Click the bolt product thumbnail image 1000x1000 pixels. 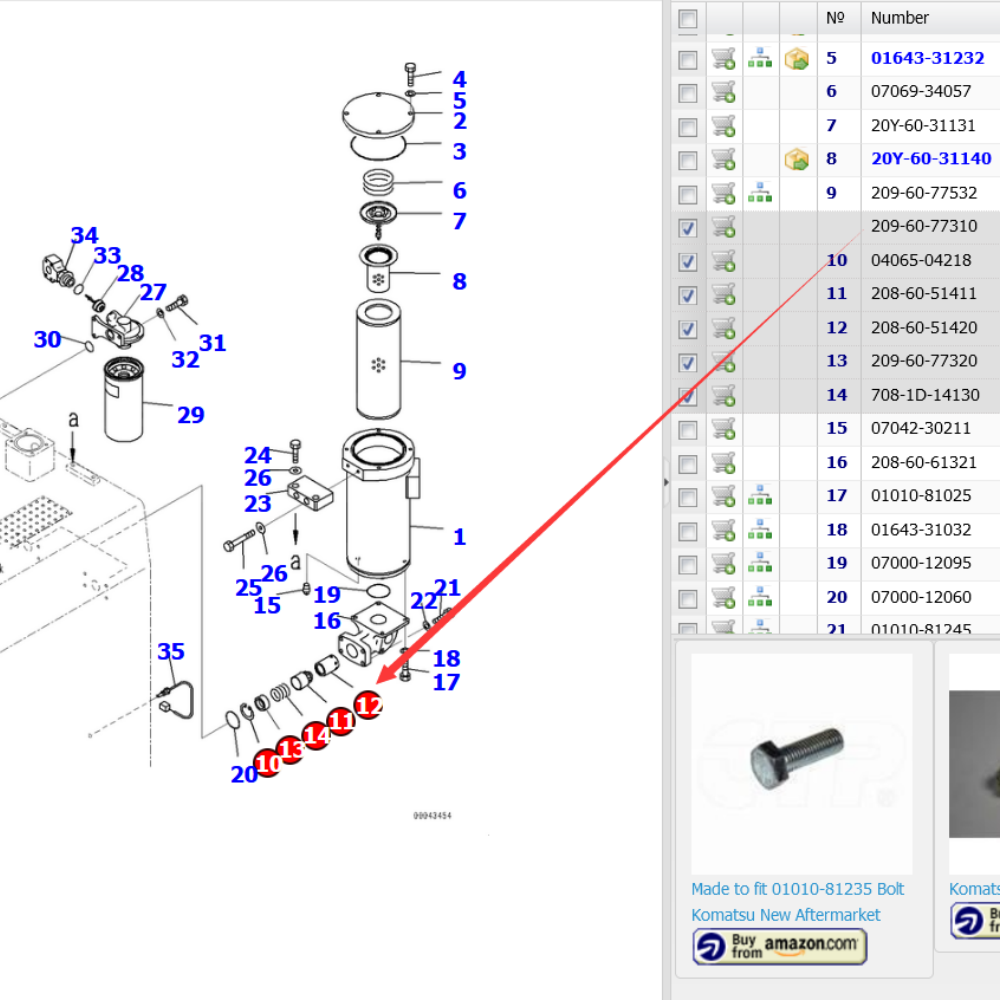pyautogui.click(x=801, y=764)
